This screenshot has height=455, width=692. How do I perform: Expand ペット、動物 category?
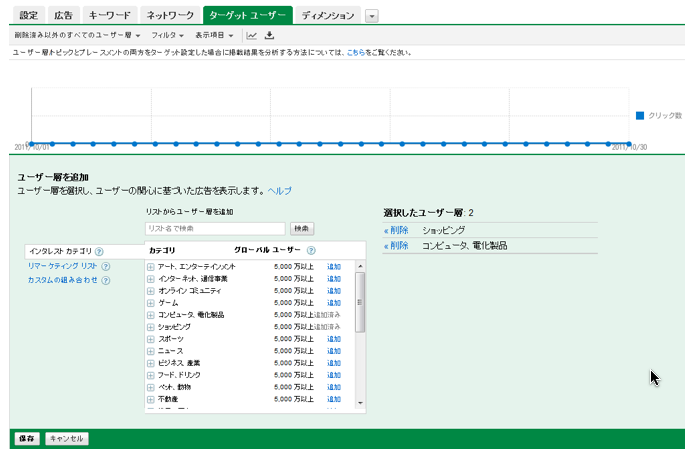click(x=150, y=387)
